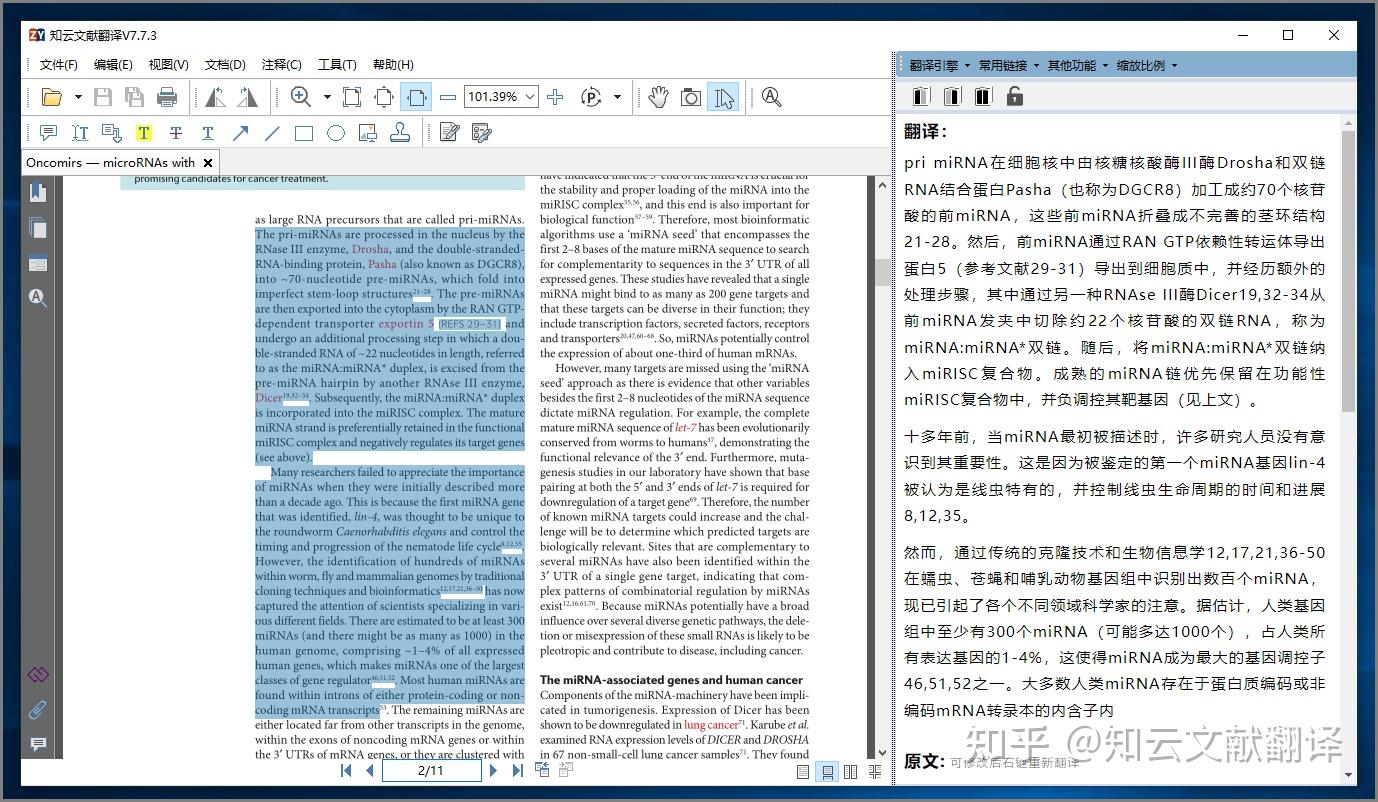Select the Underline annotation tool

click(207, 132)
